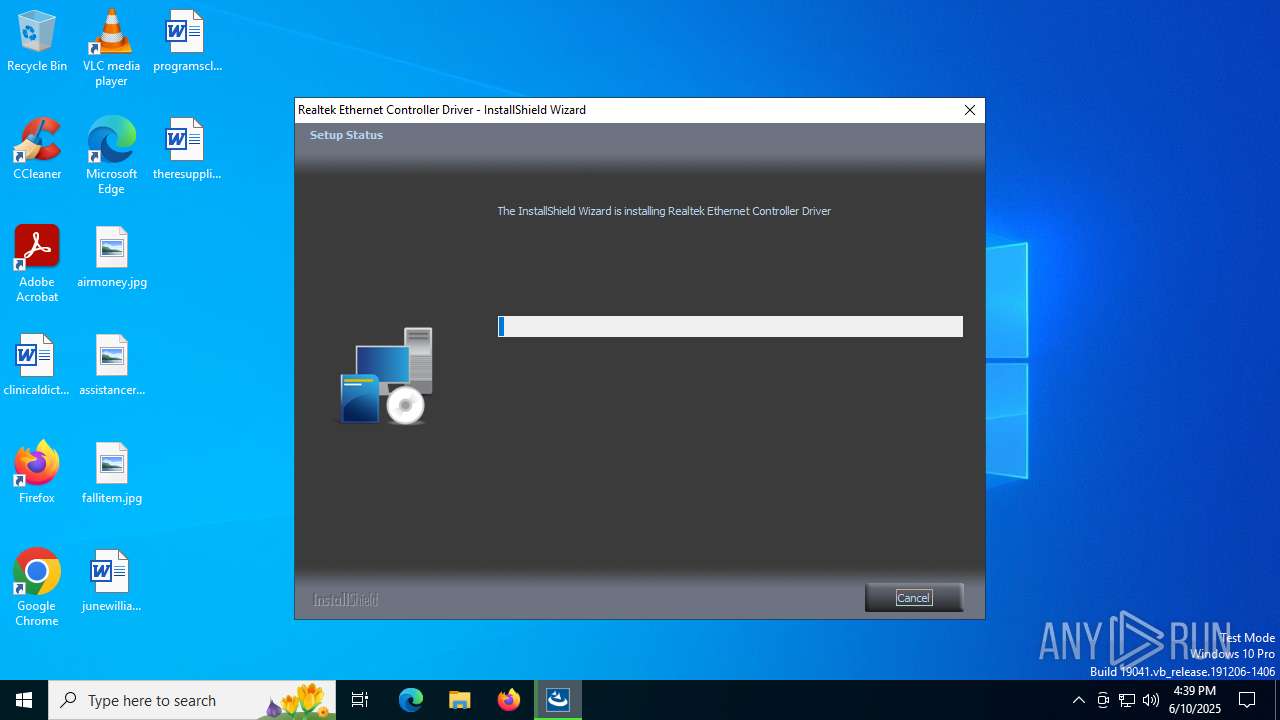
Task: Open the Windows Start menu
Action: point(24,700)
